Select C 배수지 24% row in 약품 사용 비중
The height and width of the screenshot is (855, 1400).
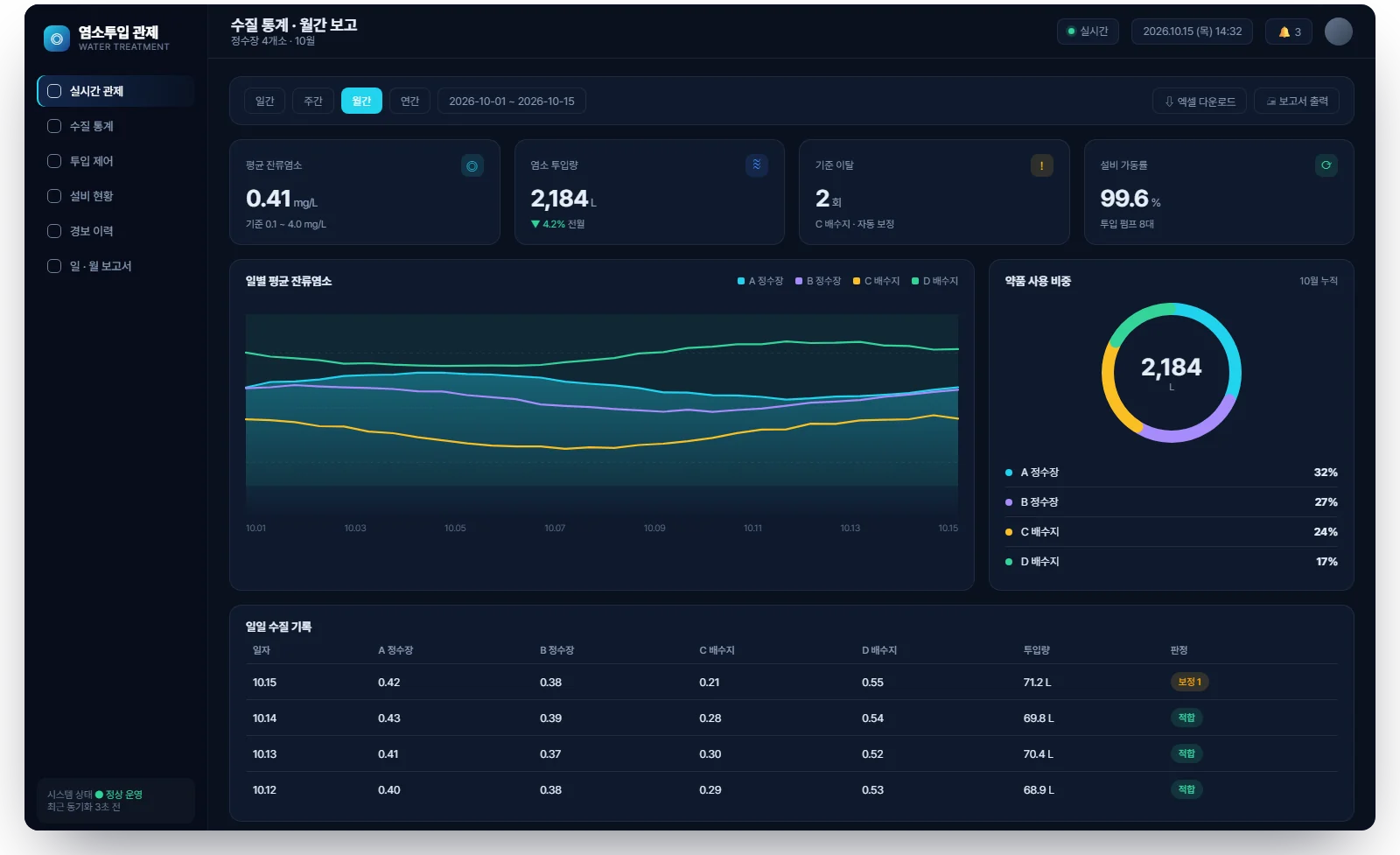pyautogui.click(x=1171, y=532)
